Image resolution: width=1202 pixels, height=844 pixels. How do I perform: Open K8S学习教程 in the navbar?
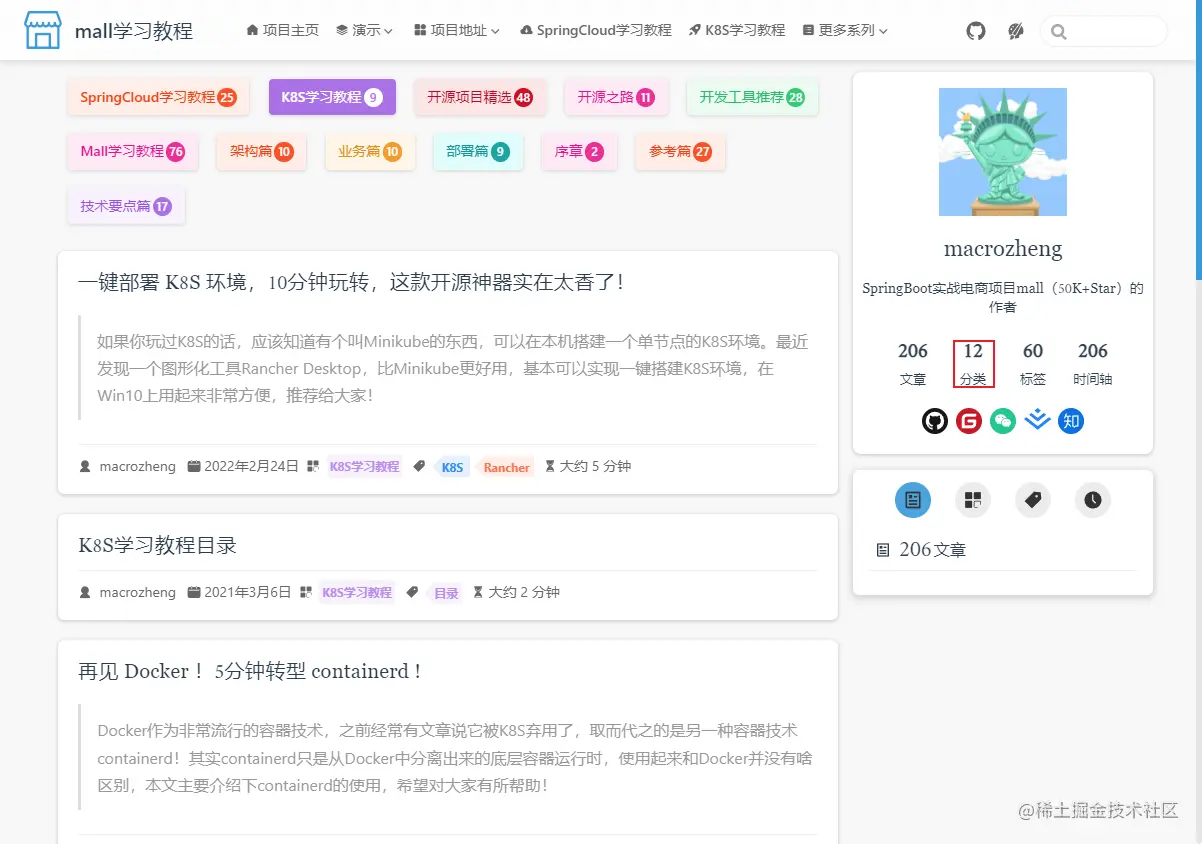coord(737,31)
